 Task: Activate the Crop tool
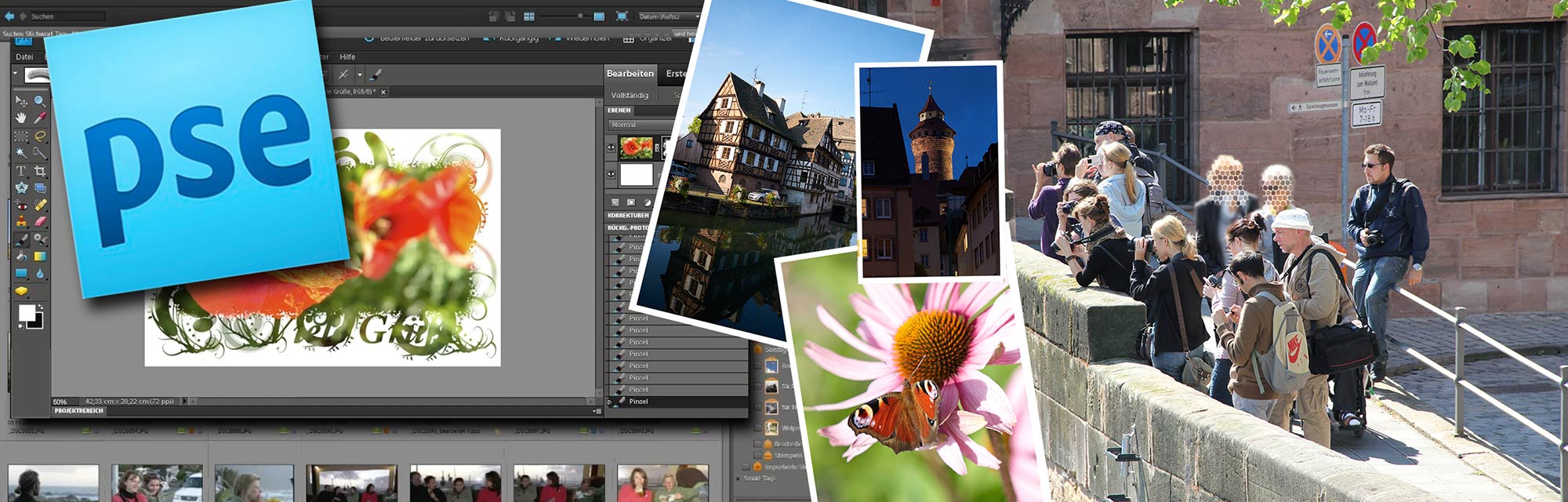point(40,170)
